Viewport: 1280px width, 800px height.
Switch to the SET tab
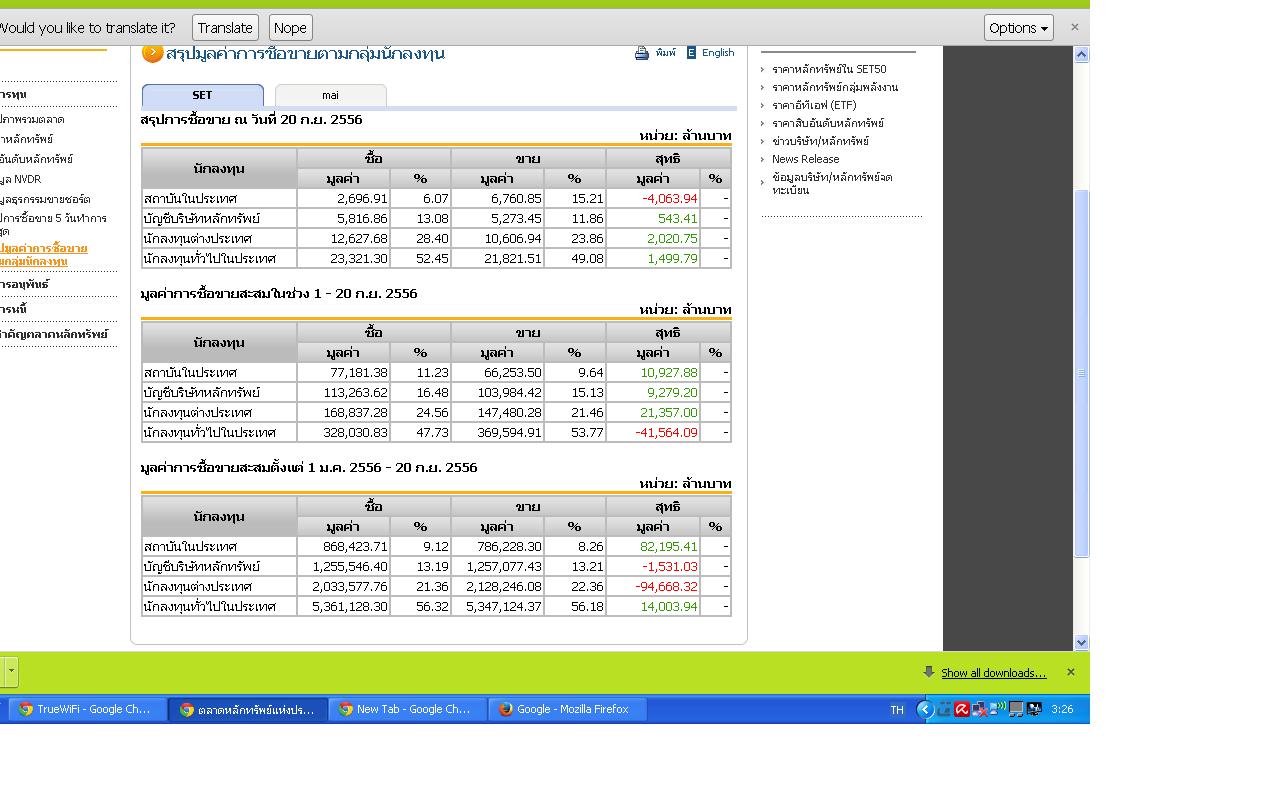pyautogui.click(x=203, y=95)
